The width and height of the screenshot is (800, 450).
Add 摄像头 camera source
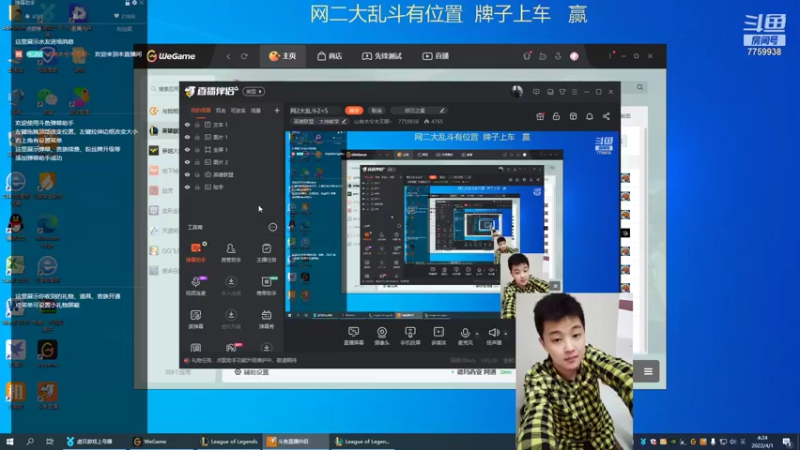tap(382, 336)
